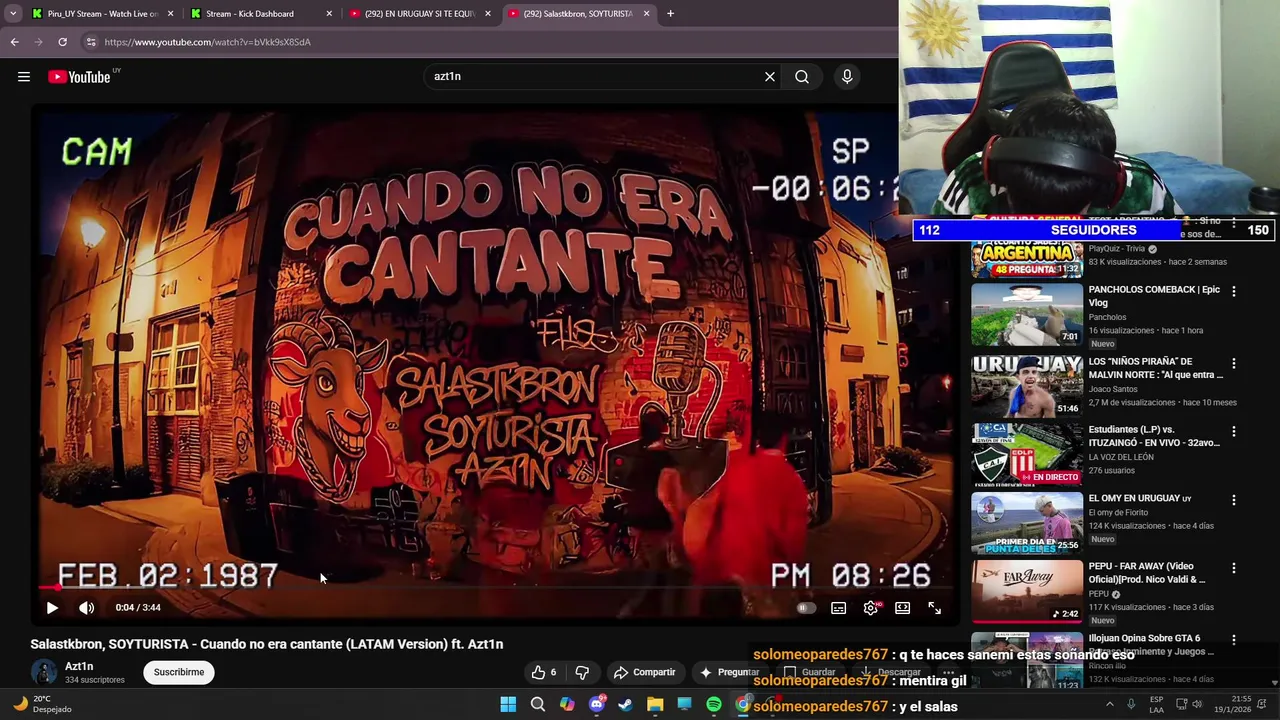1280x720 pixels.
Task: Click LA VOZ DEL LEÓN channel name
Action: [x=1121, y=457]
